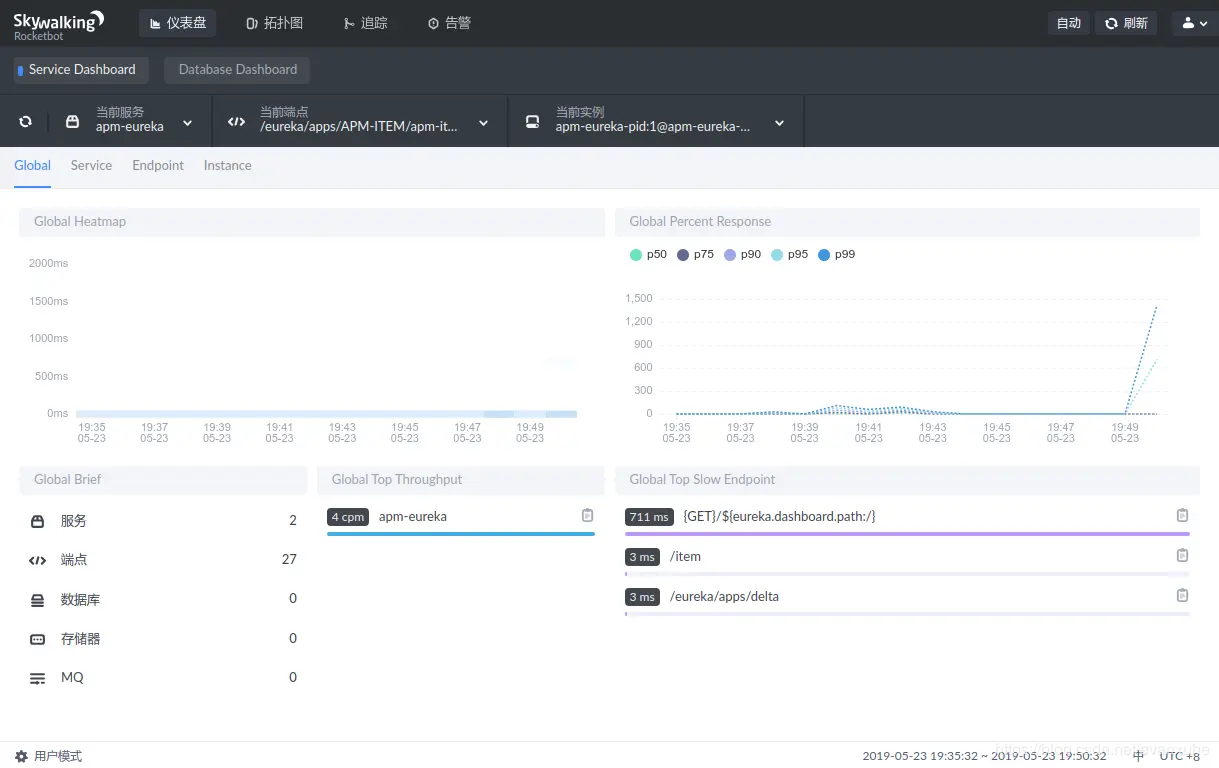Copy the eureka.dashboard.path endpoint with clipboard icon
The height and width of the screenshot is (768, 1219).
(1182, 516)
